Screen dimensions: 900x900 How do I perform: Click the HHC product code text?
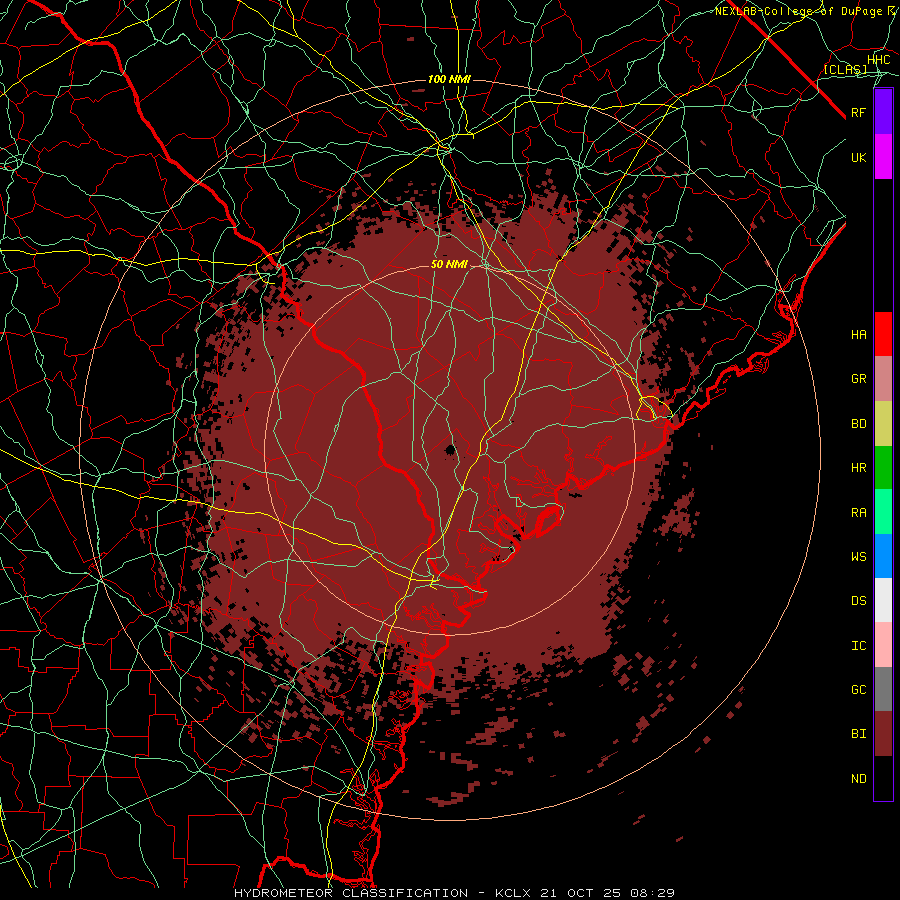[x=878, y=60]
